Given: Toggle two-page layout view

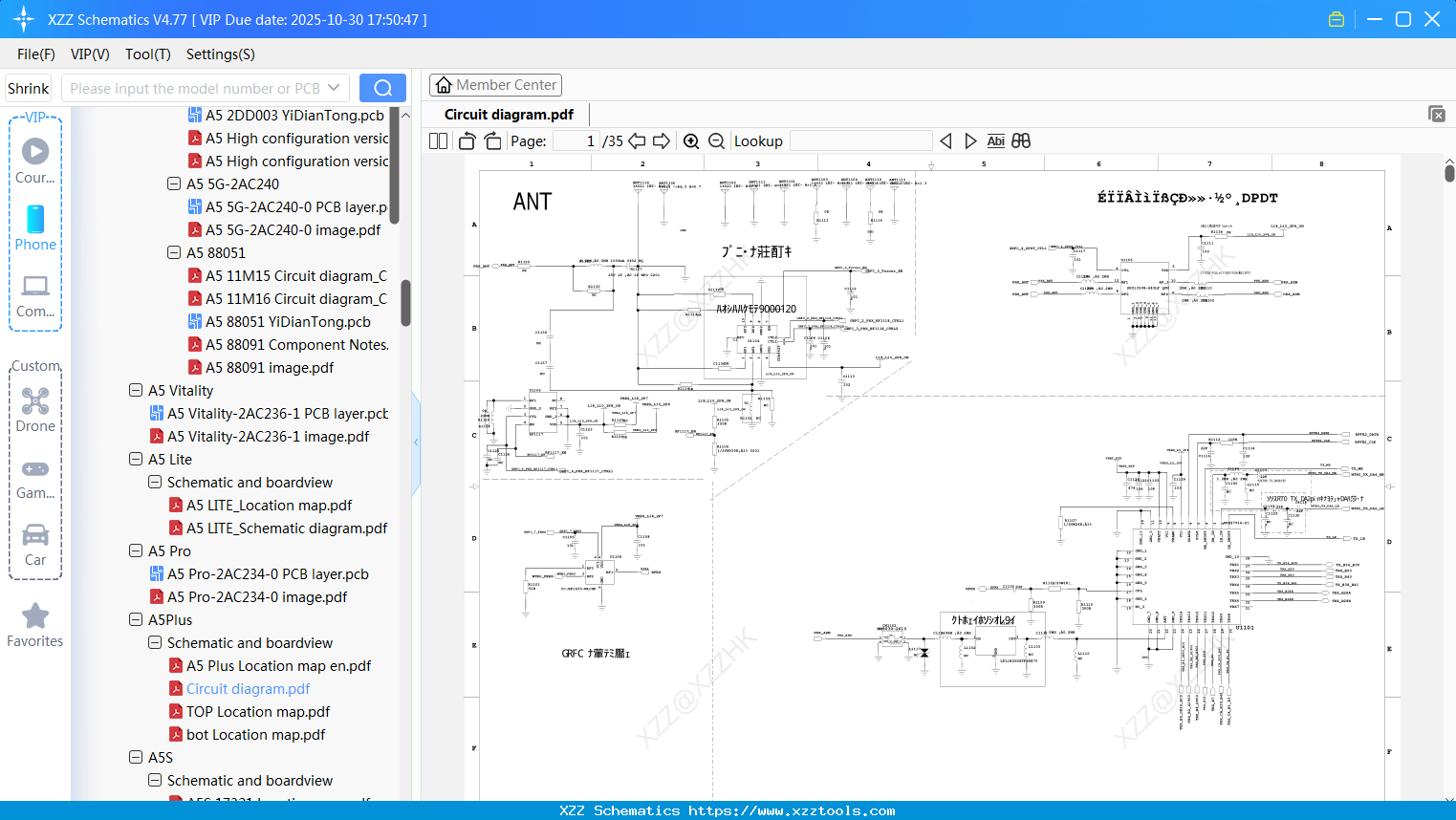Looking at the screenshot, I should (x=437, y=140).
